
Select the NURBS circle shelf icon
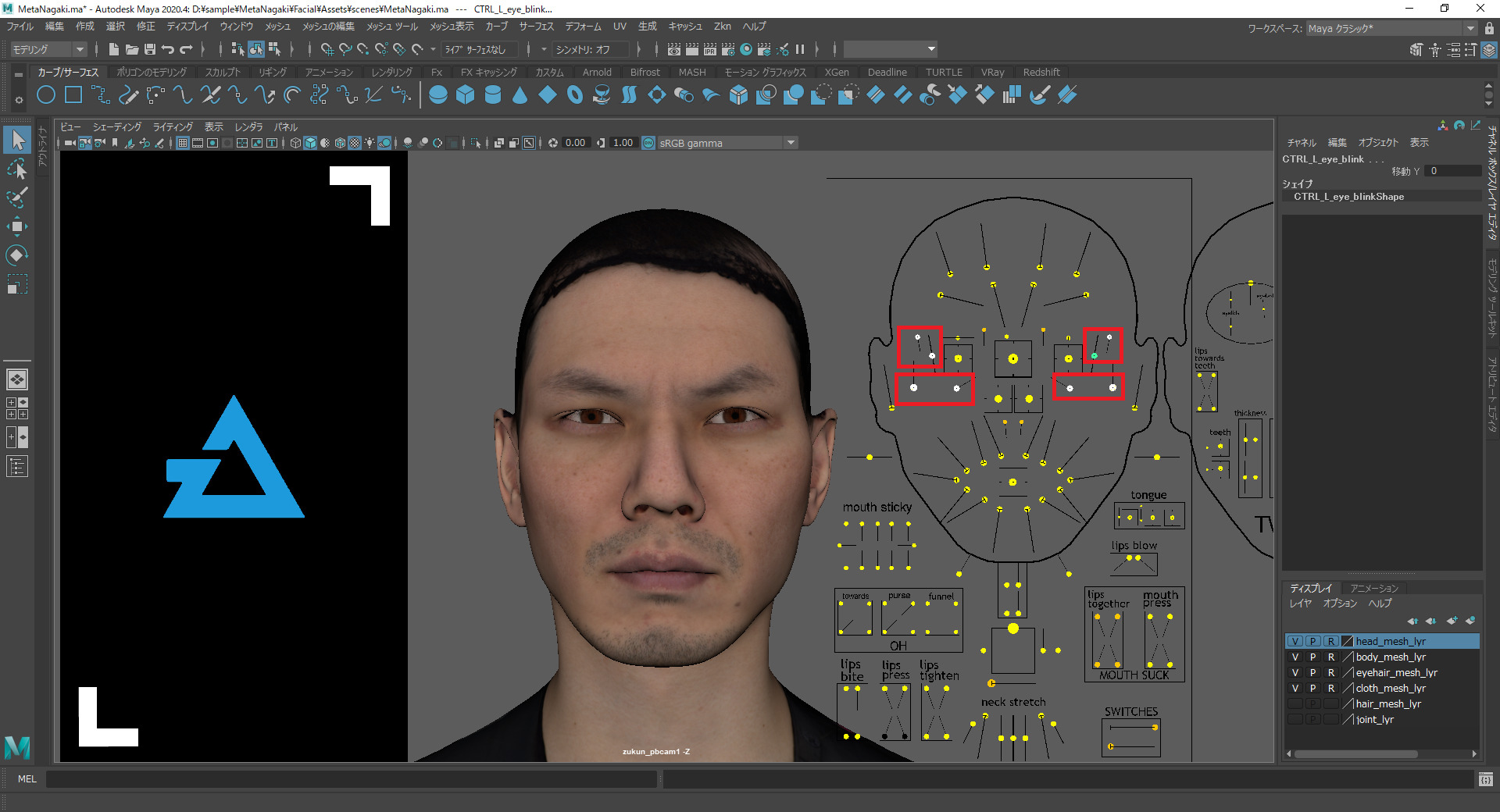coord(46,95)
